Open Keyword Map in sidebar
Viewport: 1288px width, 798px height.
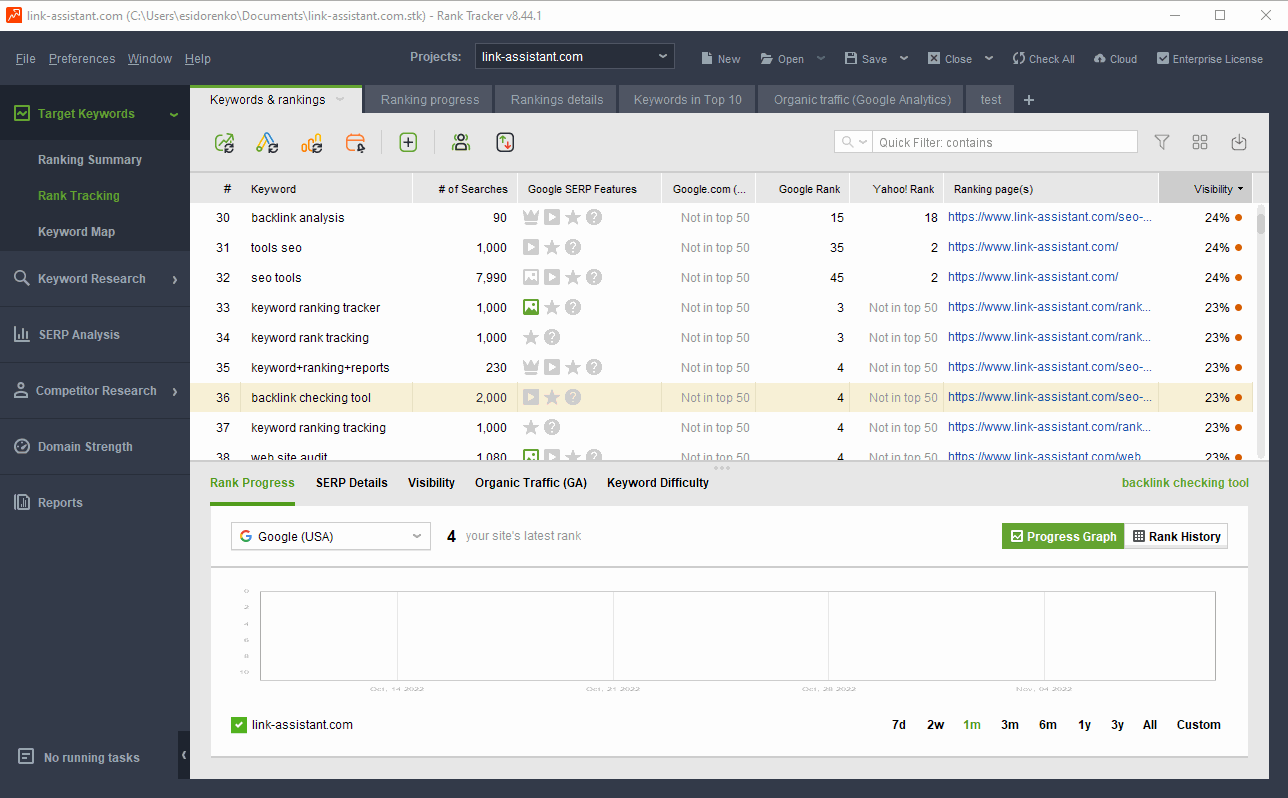tap(76, 232)
